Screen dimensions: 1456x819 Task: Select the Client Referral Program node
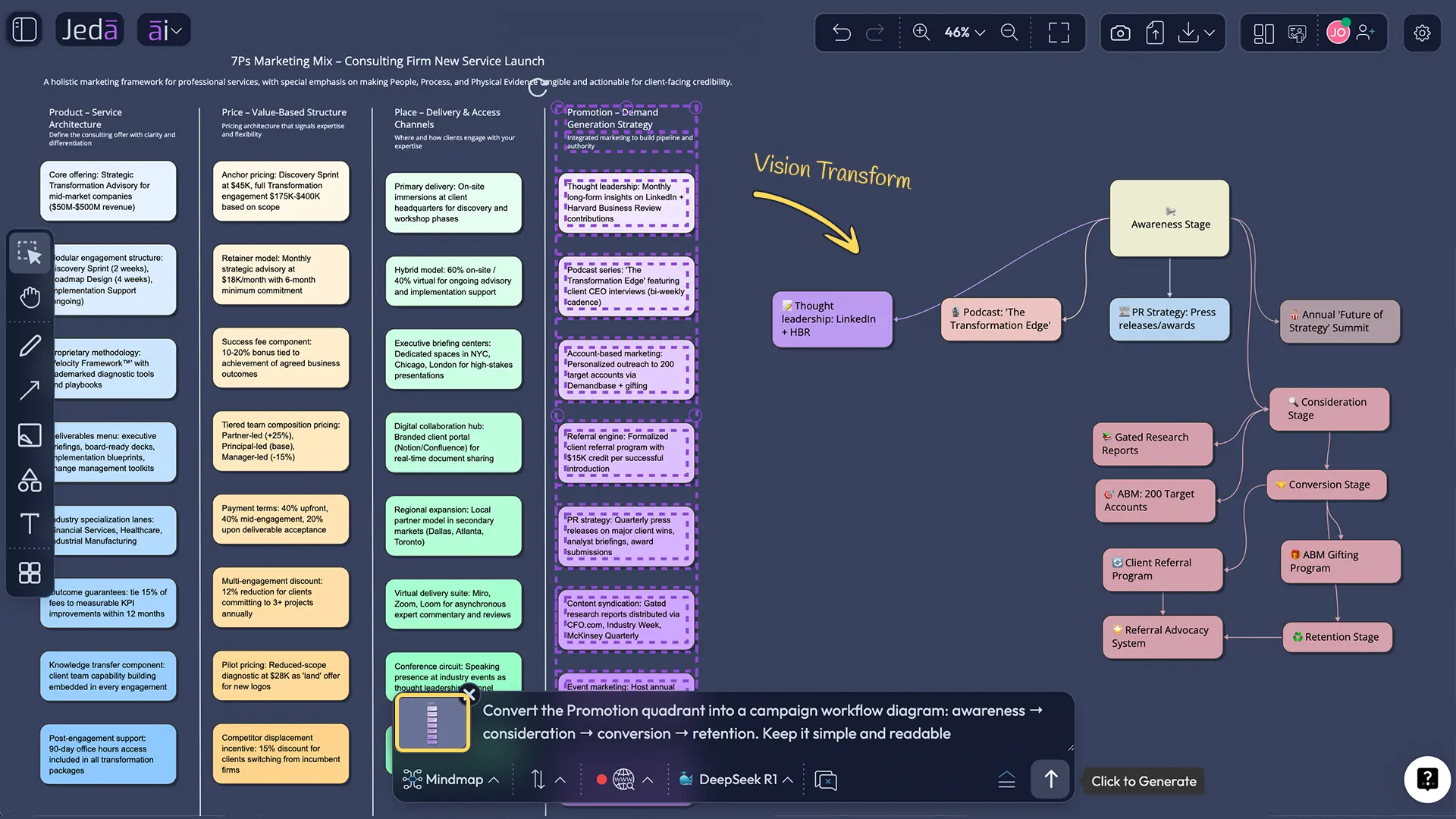(1163, 570)
